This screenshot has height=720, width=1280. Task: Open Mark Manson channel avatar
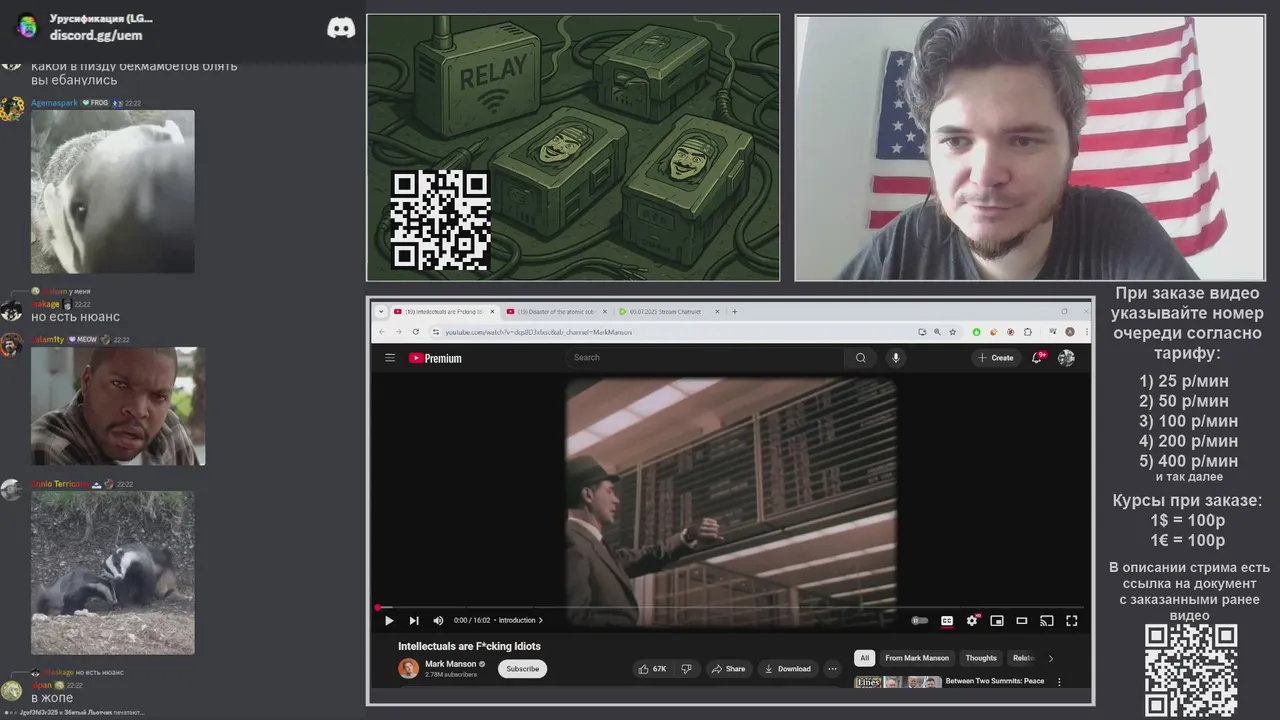408,668
